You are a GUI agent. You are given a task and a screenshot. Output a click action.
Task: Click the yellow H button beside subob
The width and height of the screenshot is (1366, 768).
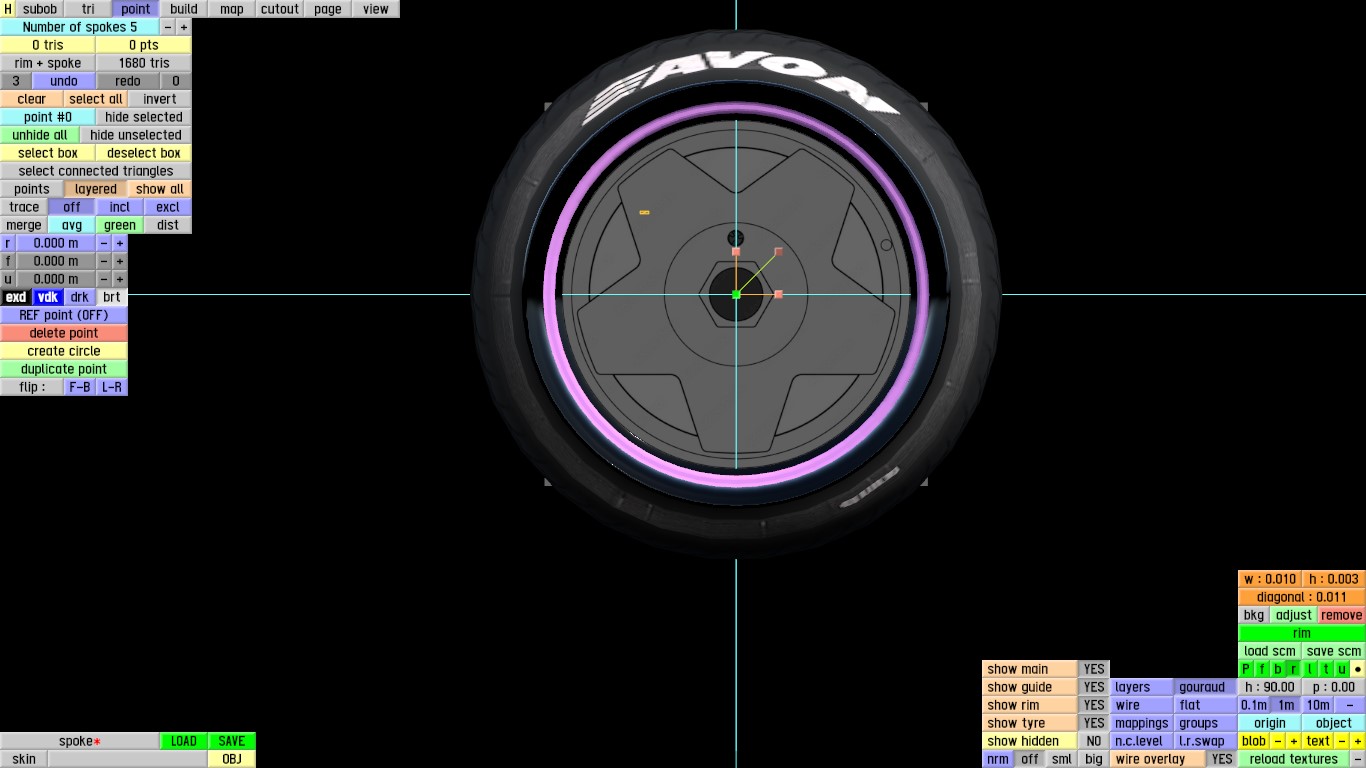(x=8, y=9)
